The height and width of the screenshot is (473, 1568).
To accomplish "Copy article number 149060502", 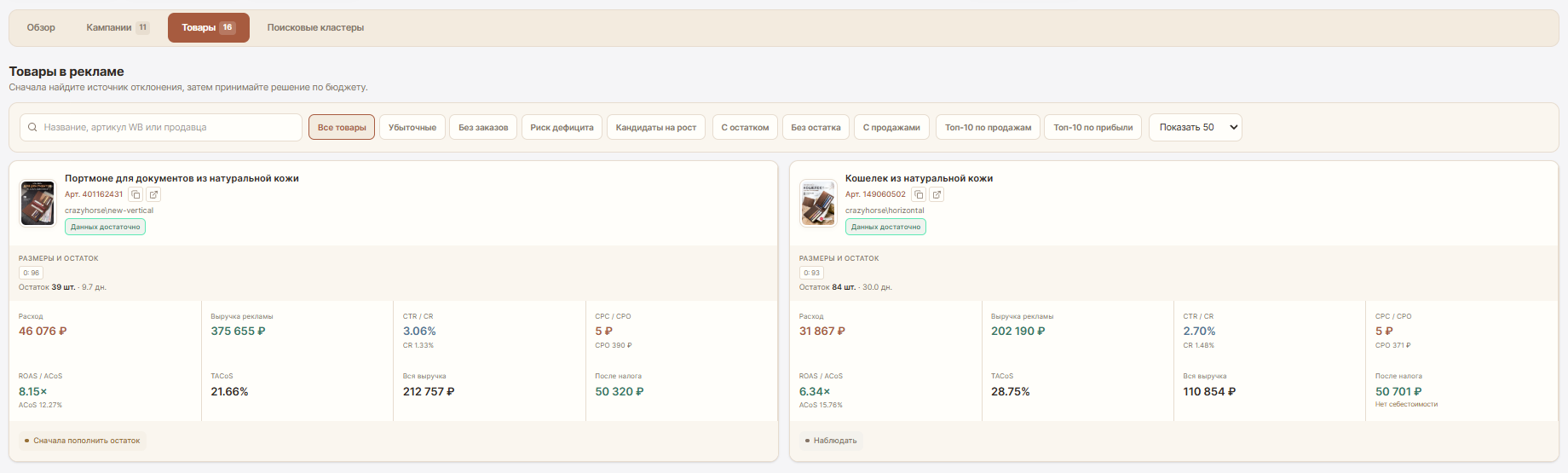I will [x=919, y=194].
